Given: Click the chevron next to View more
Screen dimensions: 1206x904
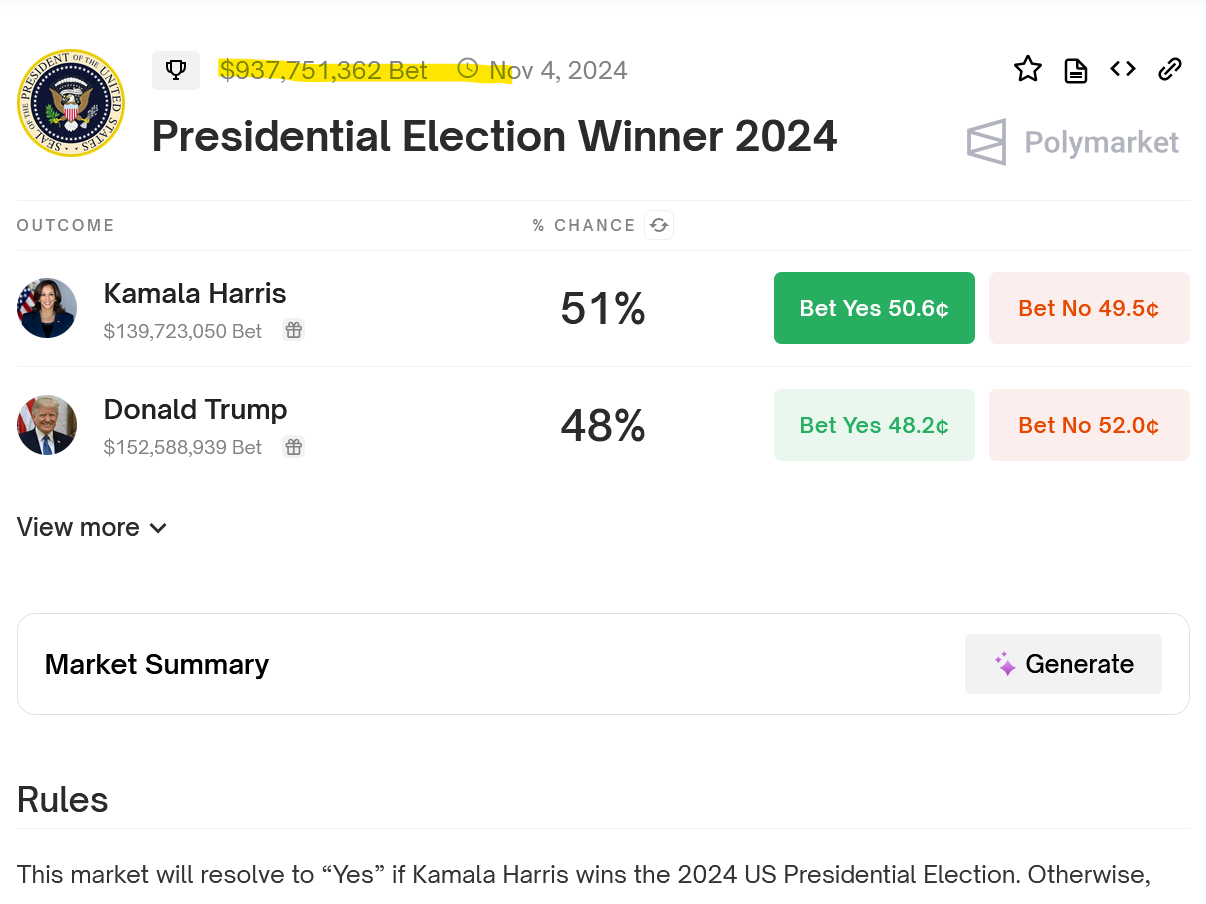Looking at the screenshot, I should coord(158,528).
